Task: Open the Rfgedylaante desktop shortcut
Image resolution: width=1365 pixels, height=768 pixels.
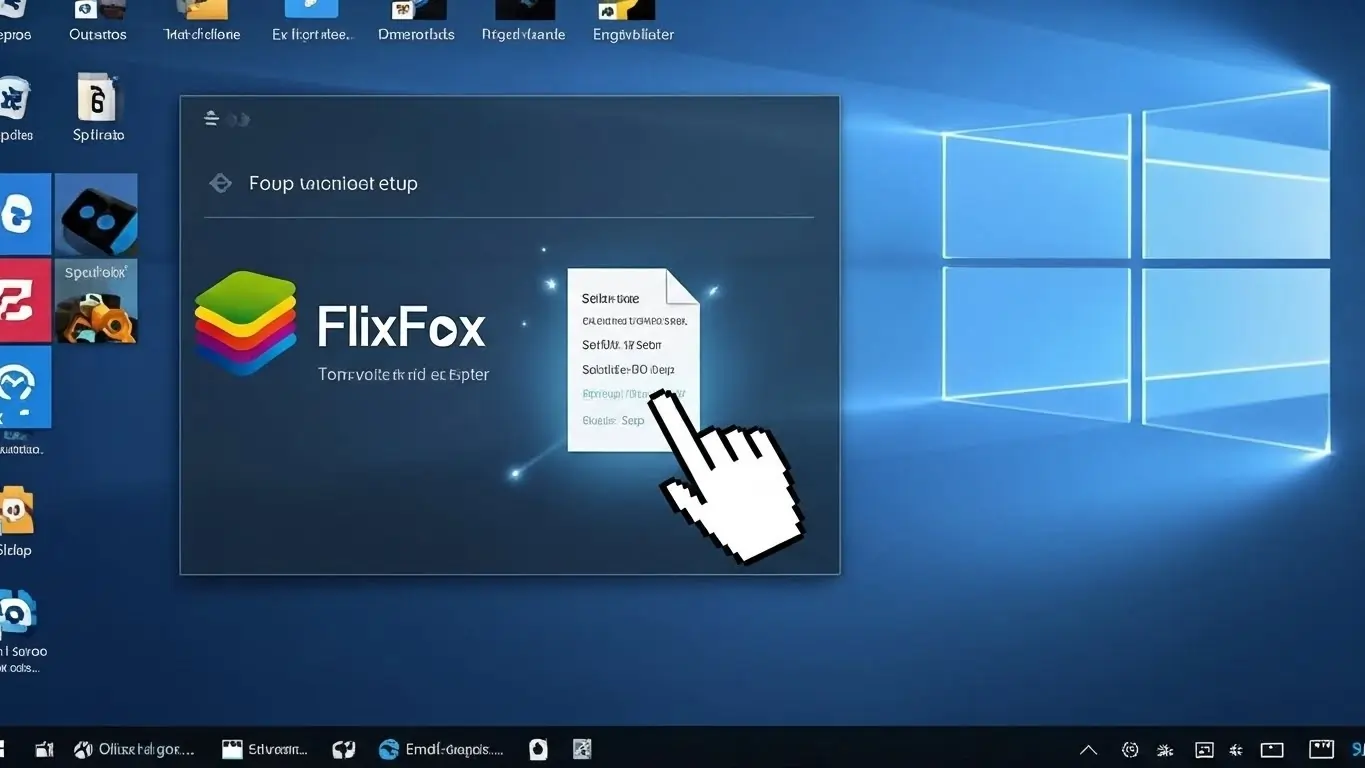Action: [x=523, y=22]
